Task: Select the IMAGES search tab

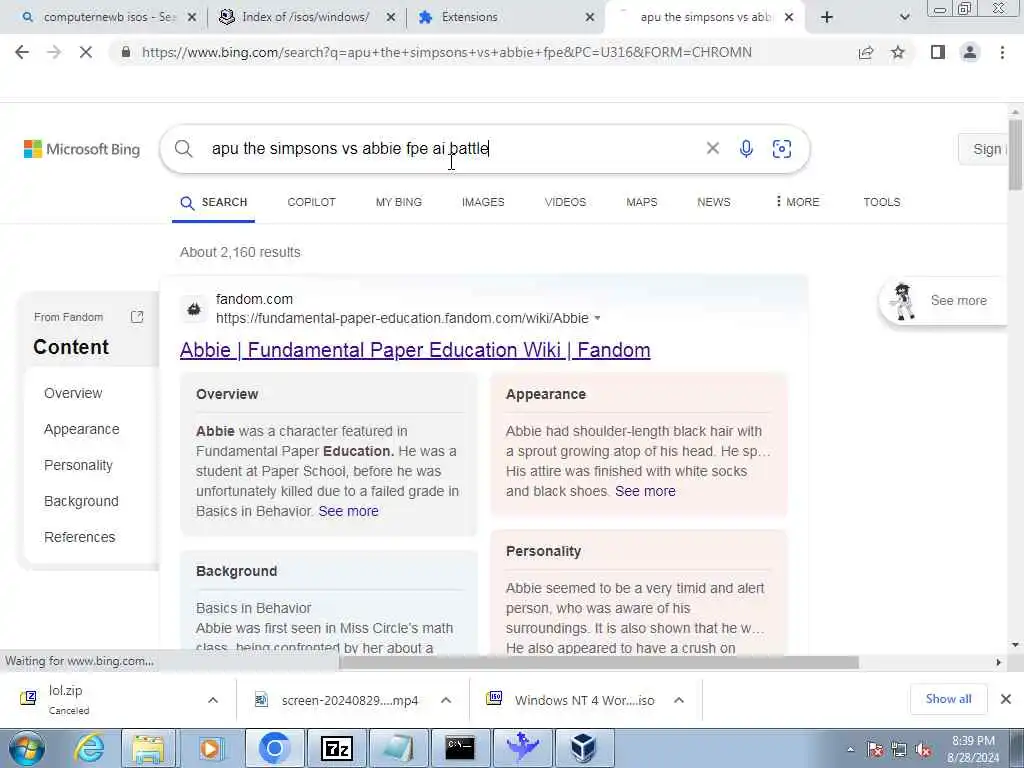Action: [x=483, y=202]
